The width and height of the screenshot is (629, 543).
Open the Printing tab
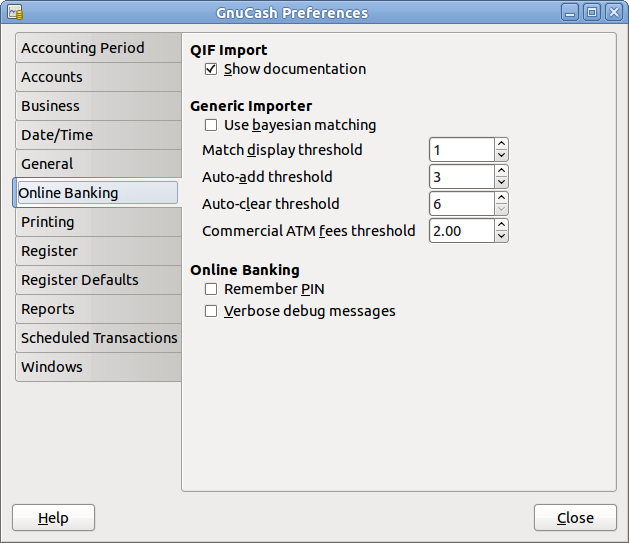point(98,222)
